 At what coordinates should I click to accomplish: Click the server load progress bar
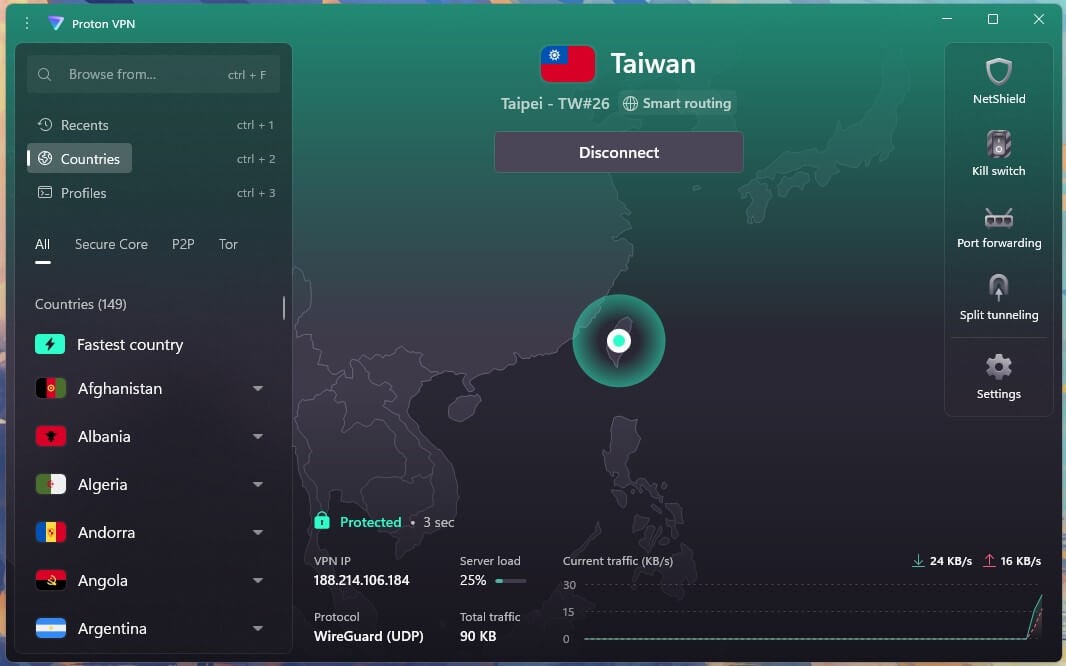tap(511, 581)
